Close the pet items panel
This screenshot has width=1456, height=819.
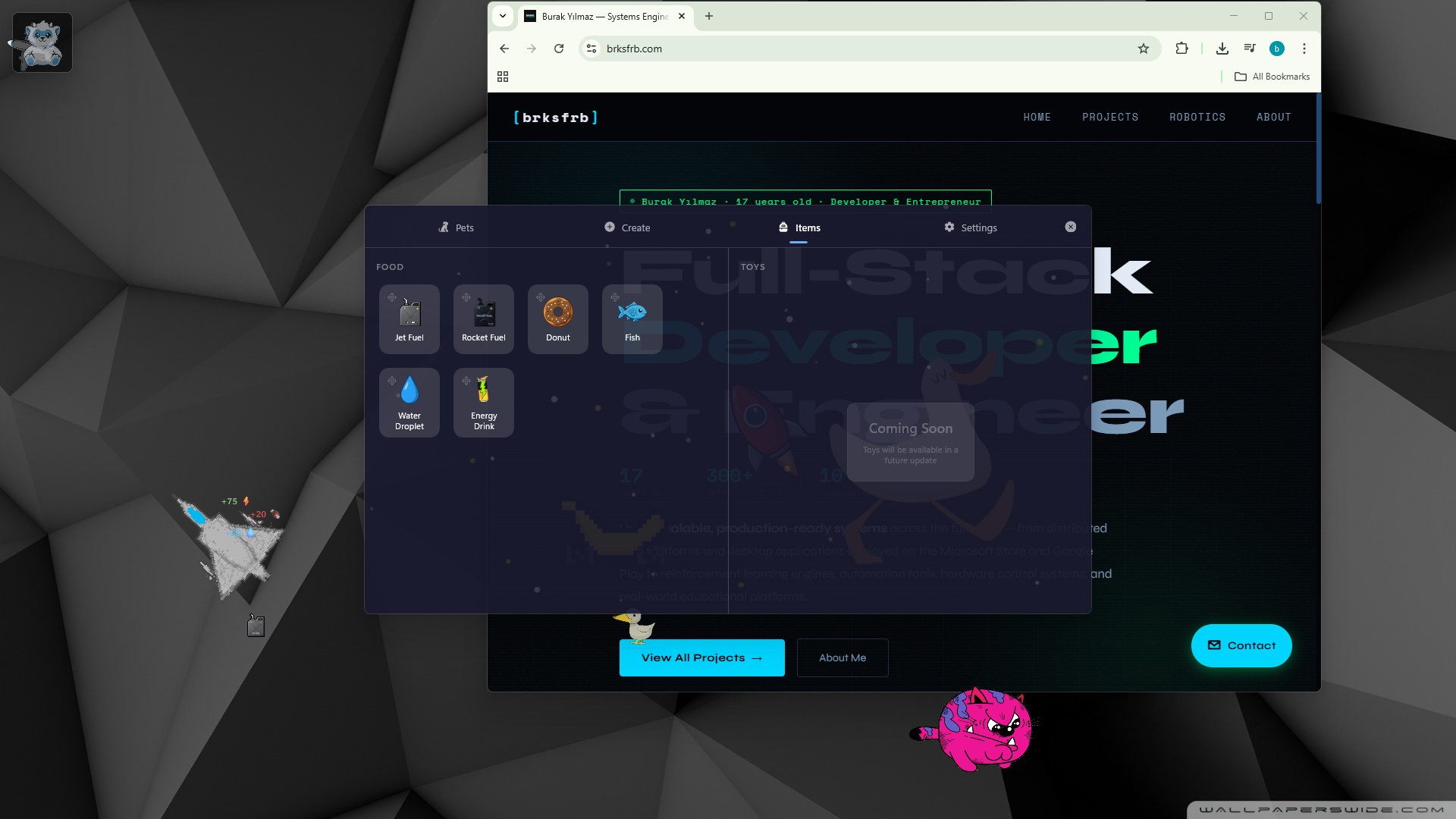(1071, 227)
